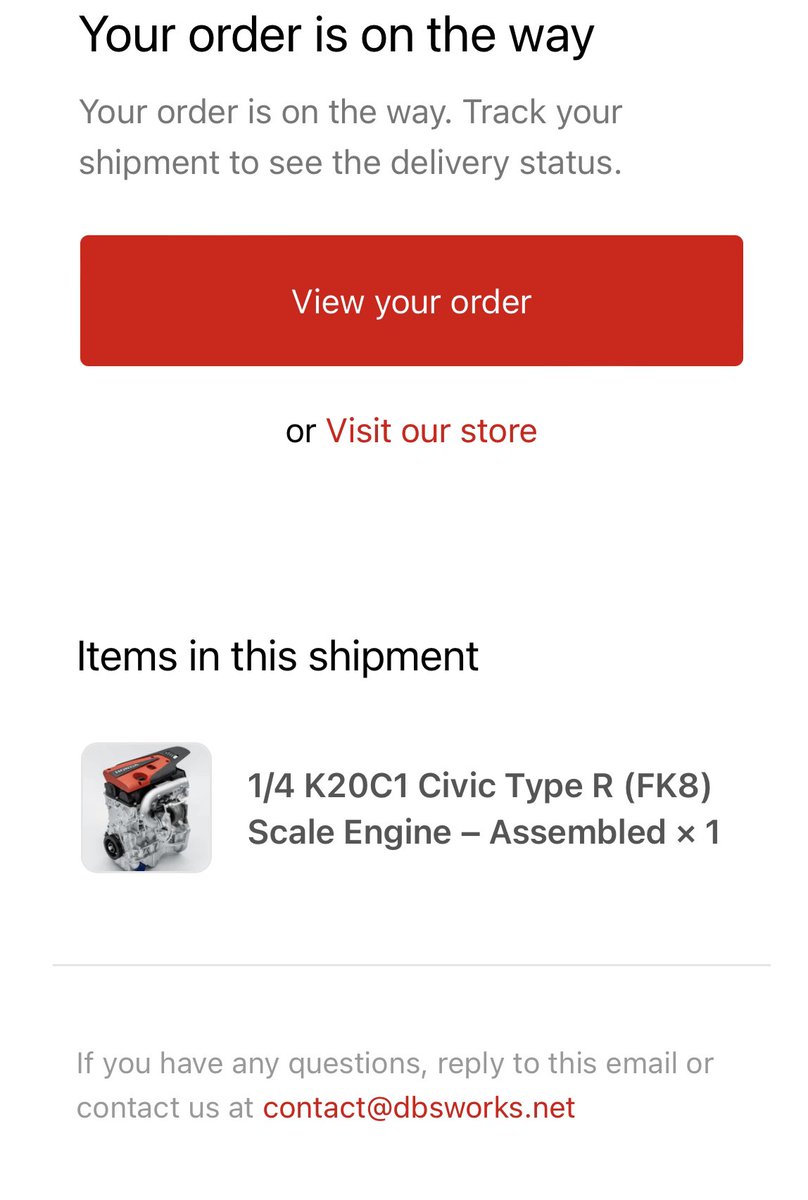808x1200 pixels.
Task: Click the 'contact us at' footer text
Action: [x=165, y=1107]
